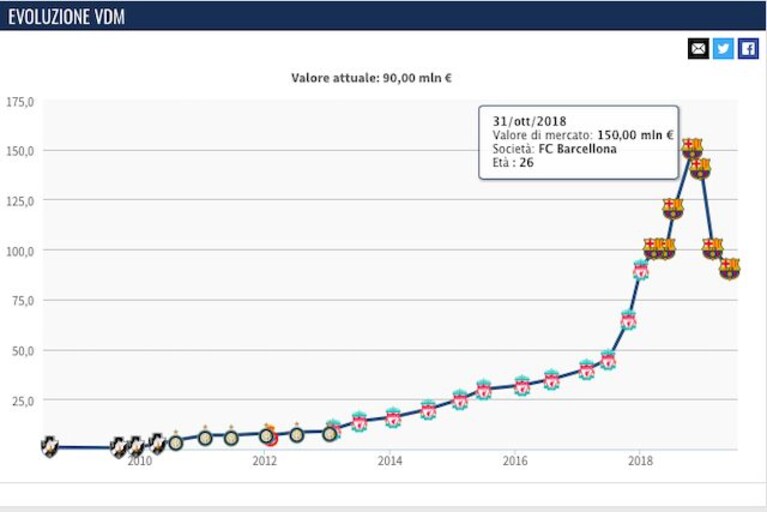Select Barcelona marker just below the peak
The image size is (767, 512).
click(700, 168)
